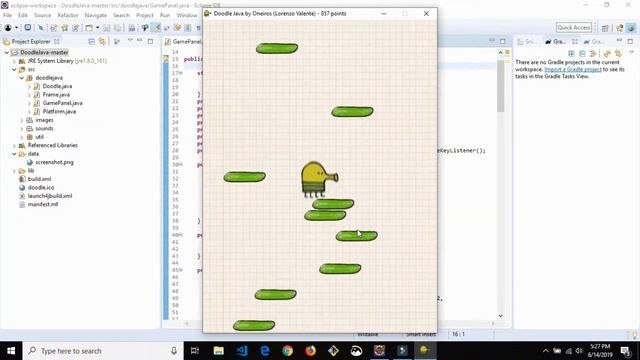Open Project Explorer View Menu arrow
This screenshot has height=360, width=640.
click(x=130, y=41)
